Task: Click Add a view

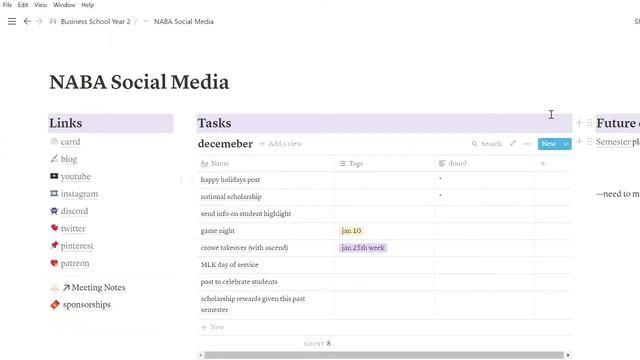Action: coord(281,144)
